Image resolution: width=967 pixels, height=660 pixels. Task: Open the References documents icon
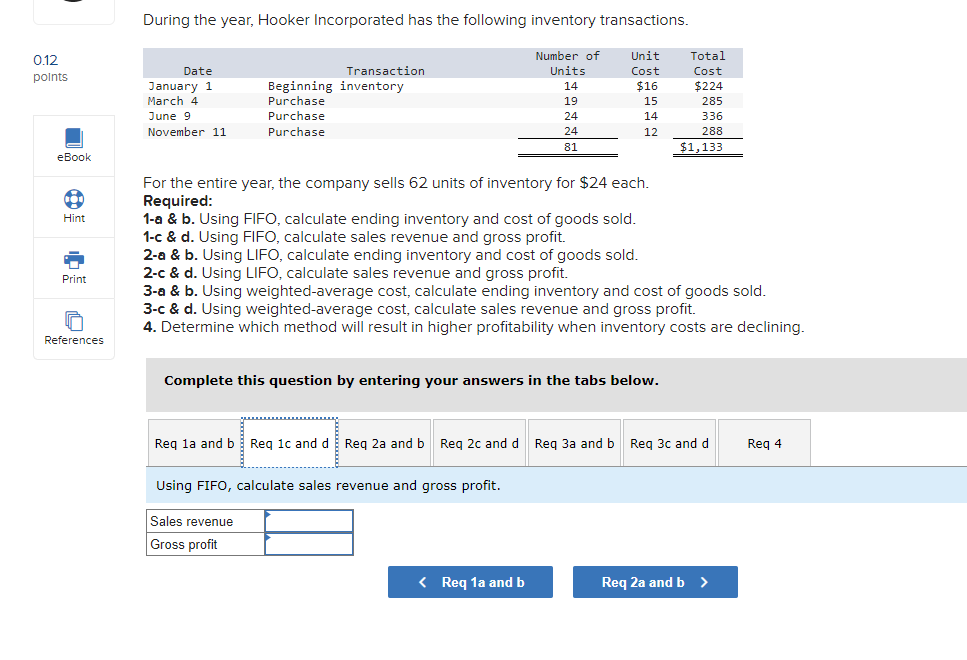point(74,321)
